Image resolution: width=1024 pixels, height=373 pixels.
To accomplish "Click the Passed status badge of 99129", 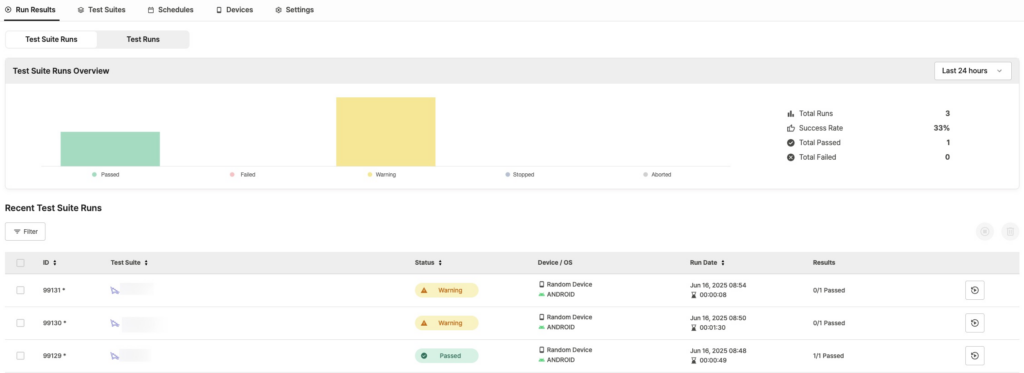I will pyautogui.click(x=447, y=355).
